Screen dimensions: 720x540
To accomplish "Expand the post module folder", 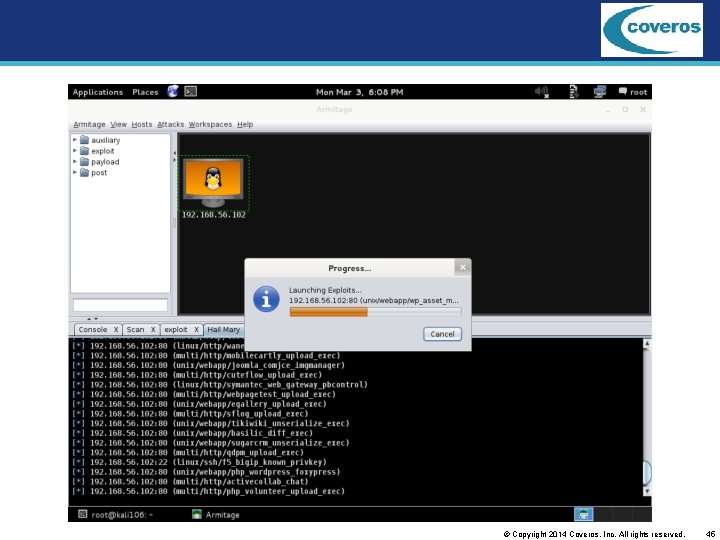I will (x=75, y=173).
